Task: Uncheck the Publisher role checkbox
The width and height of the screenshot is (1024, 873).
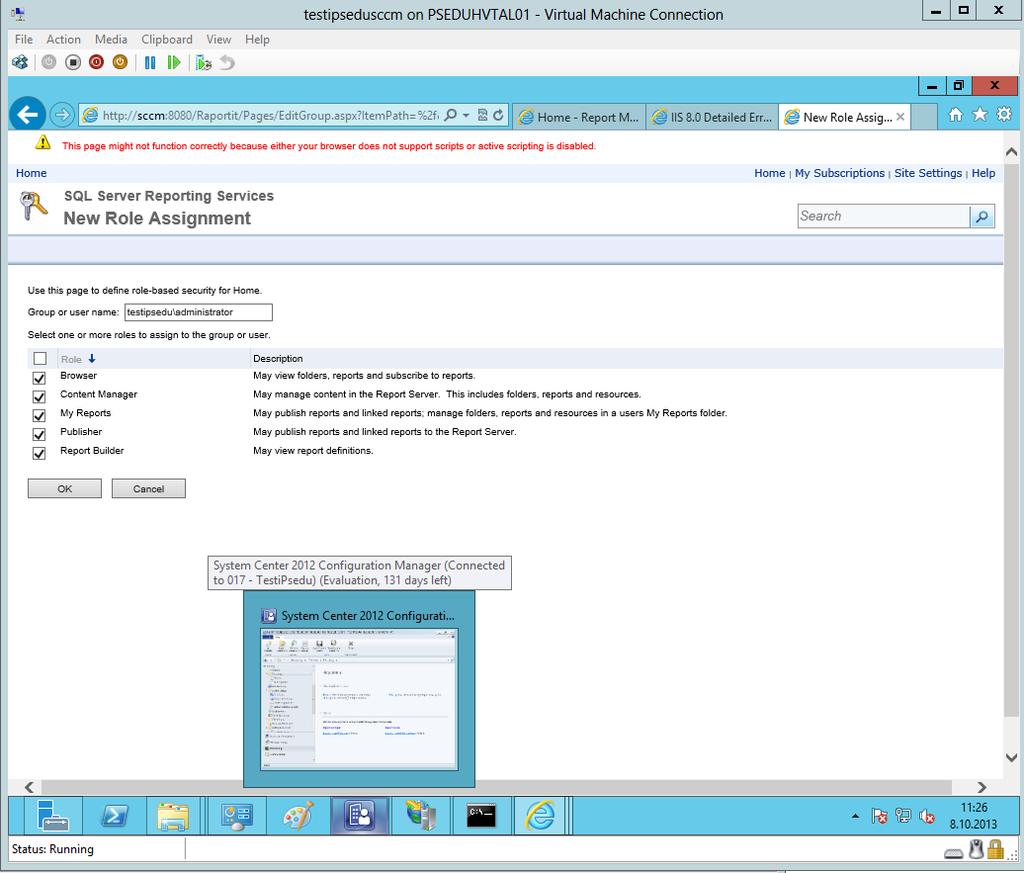Action: click(x=39, y=435)
